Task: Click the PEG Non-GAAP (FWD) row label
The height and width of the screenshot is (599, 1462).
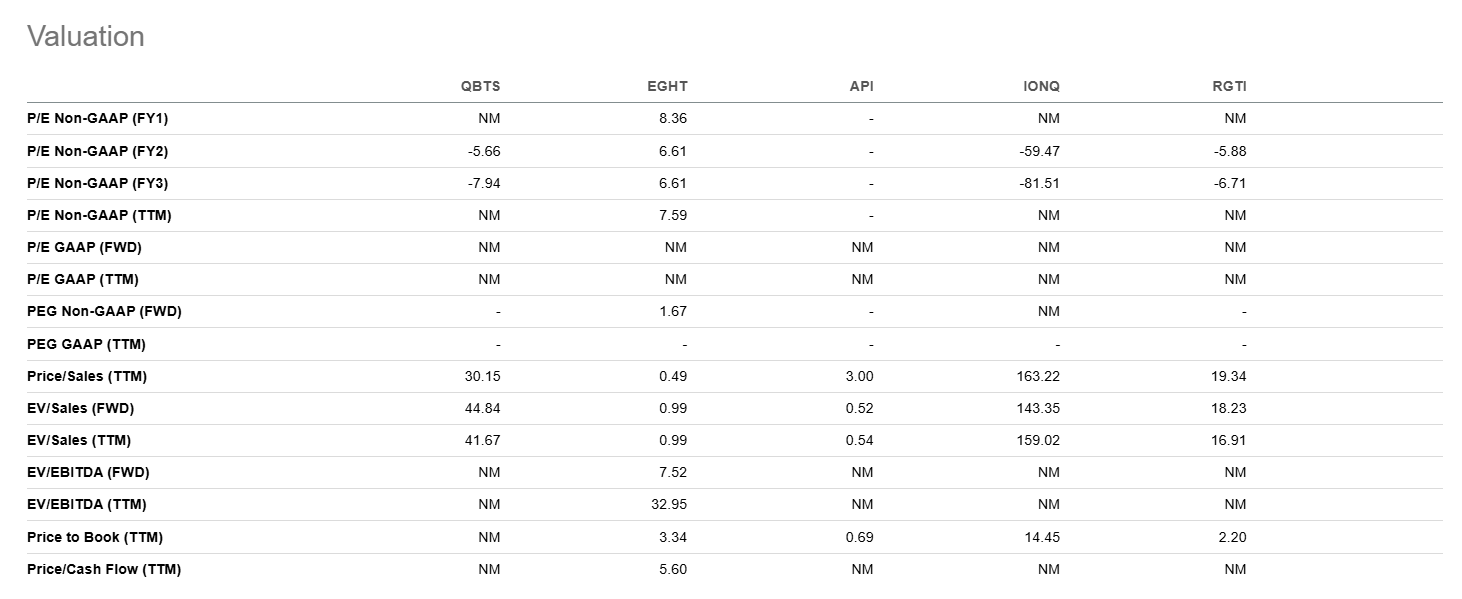Action: pos(104,311)
